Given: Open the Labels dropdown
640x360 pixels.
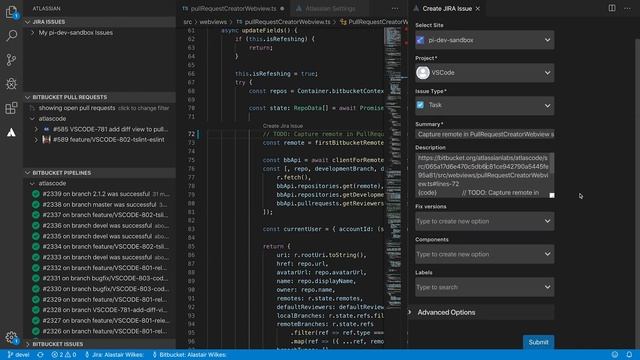Looking at the screenshot, I should [x=484, y=287].
